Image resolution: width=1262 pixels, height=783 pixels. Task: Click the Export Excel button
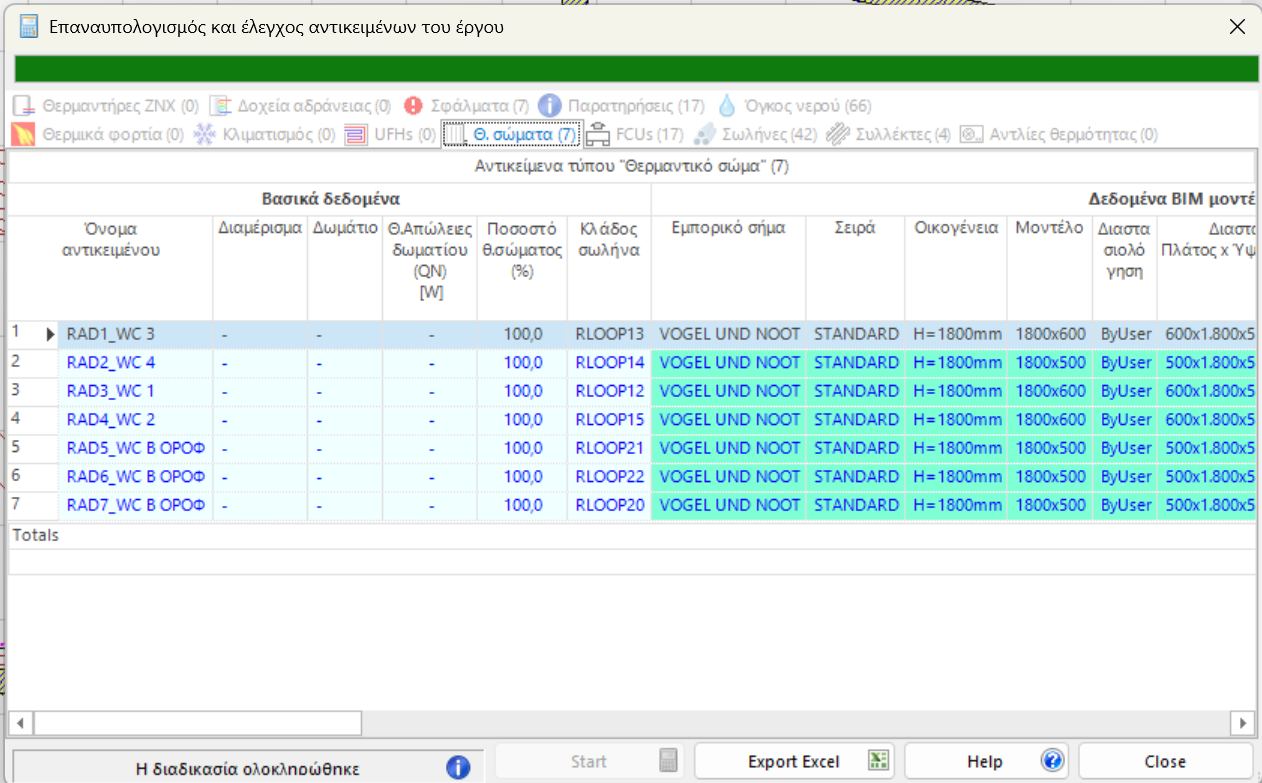pyautogui.click(x=794, y=761)
